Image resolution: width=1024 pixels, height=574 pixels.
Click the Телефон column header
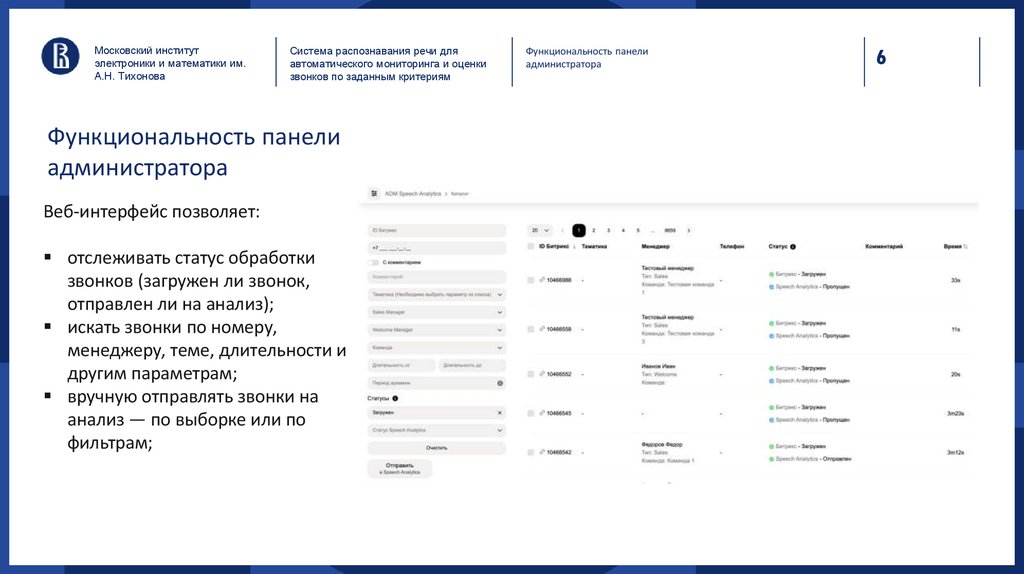click(x=731, y=247)
